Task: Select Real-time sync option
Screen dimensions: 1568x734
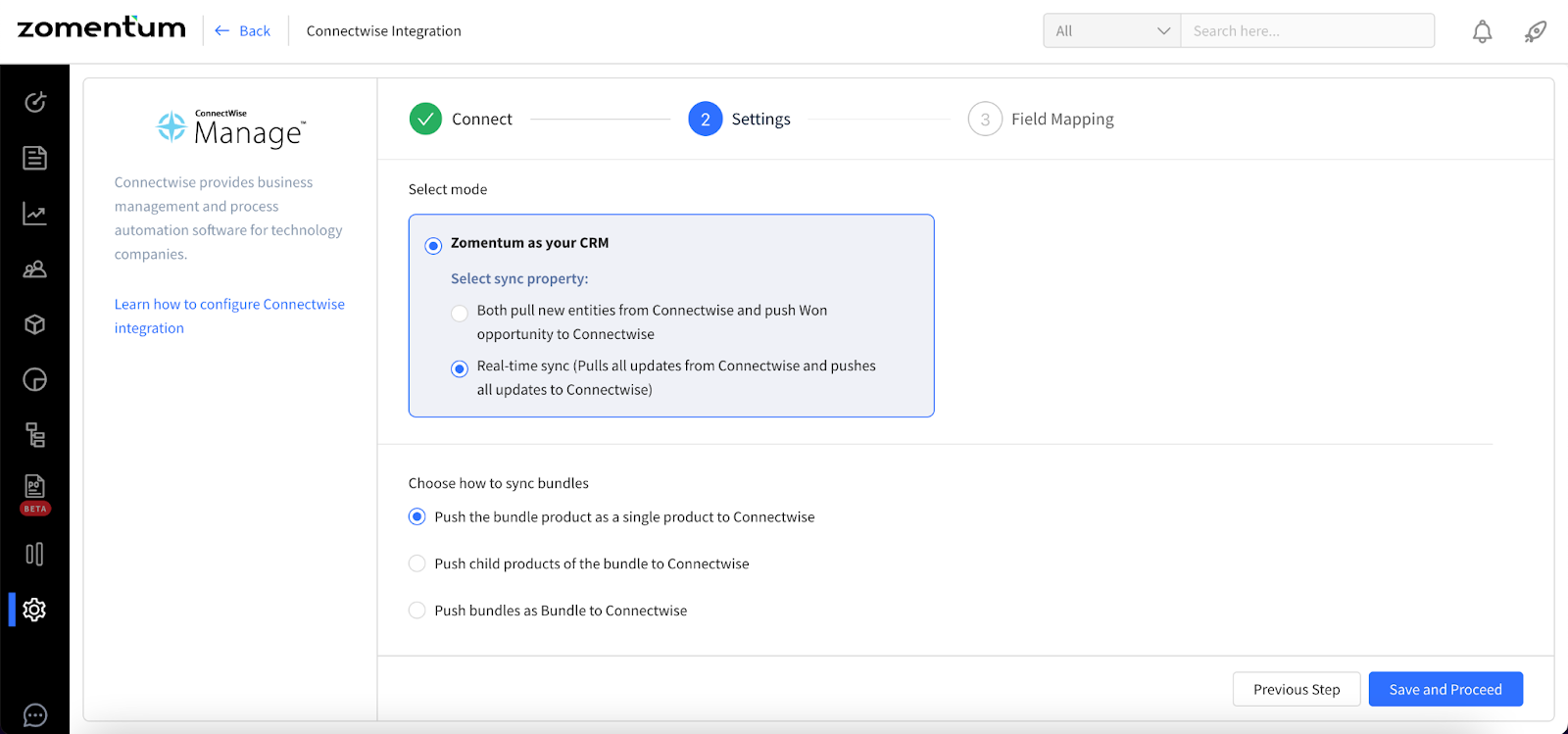Action: pos(460,369)
